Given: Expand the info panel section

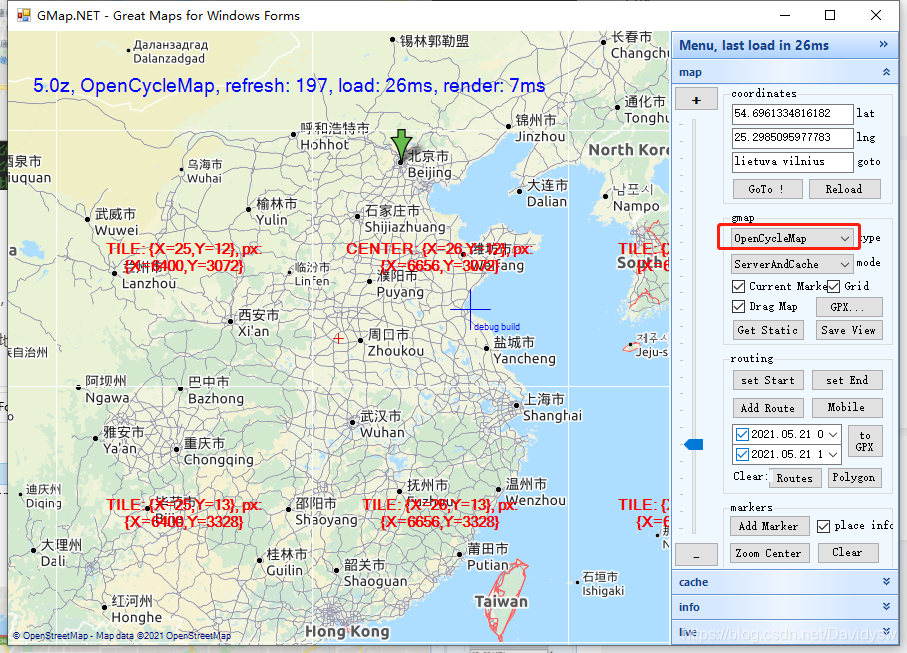Looking at the screenshot, I should pyautogui.click(x=886, y=606).
